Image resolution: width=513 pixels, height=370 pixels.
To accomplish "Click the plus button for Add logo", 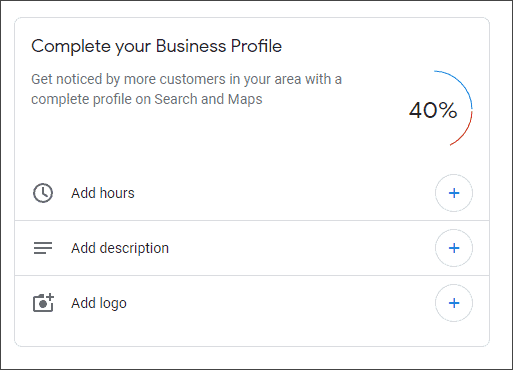I will pyautogui.click(x=454, y=303).
